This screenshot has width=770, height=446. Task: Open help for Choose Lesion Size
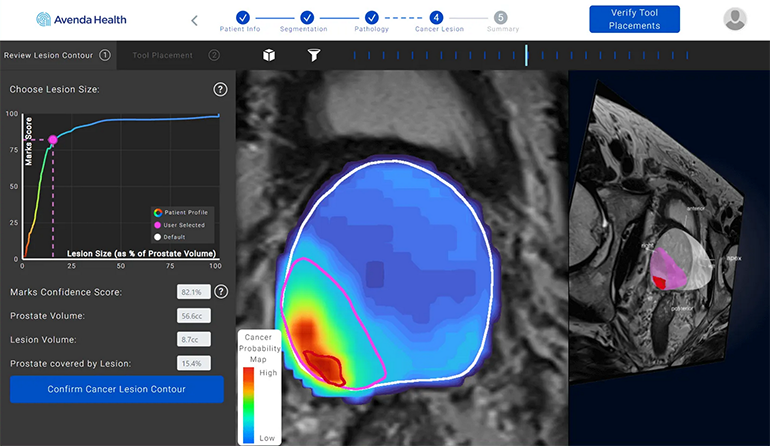(220, 90)
